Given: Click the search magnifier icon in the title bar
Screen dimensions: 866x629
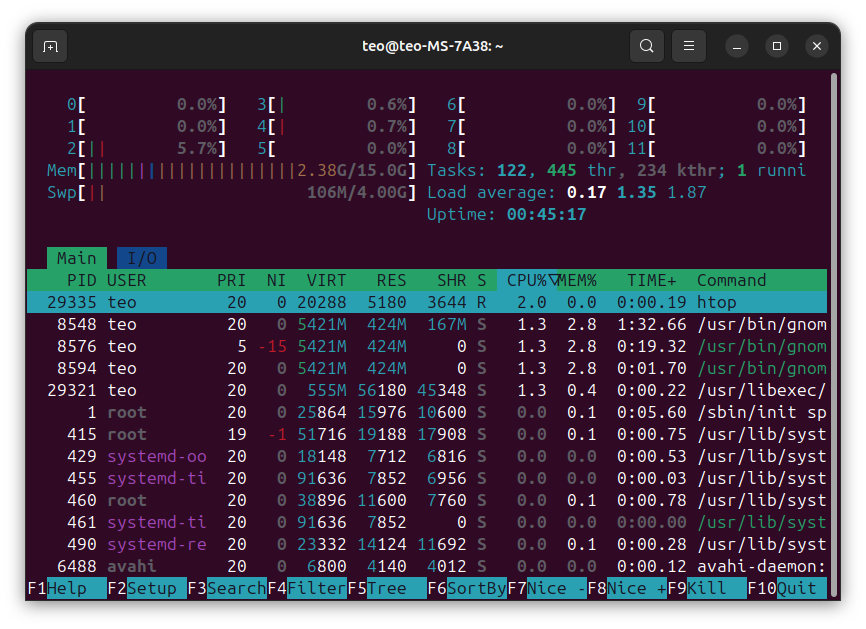Looking at the screenshot, I should [647, 46].
